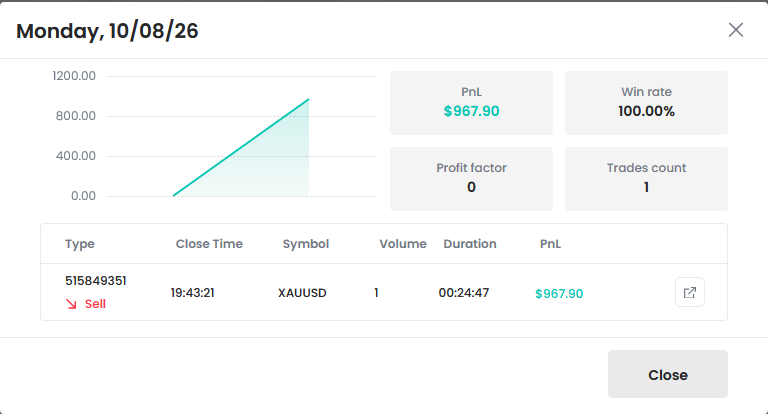Click the $967.90 trade PnL value

point(559,293)
